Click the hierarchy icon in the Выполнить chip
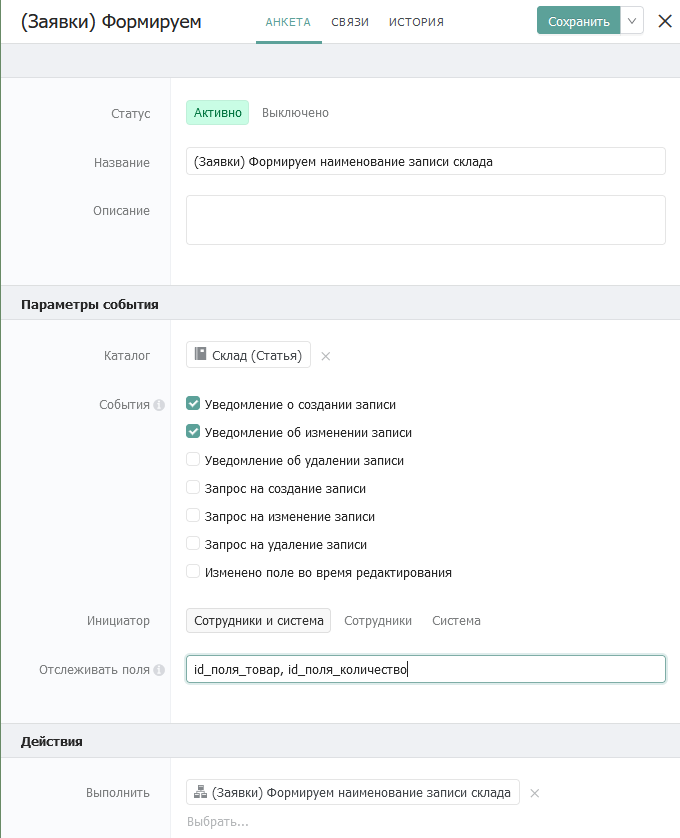The height and width of the screenshot is (838, 680). coord(200,792)
